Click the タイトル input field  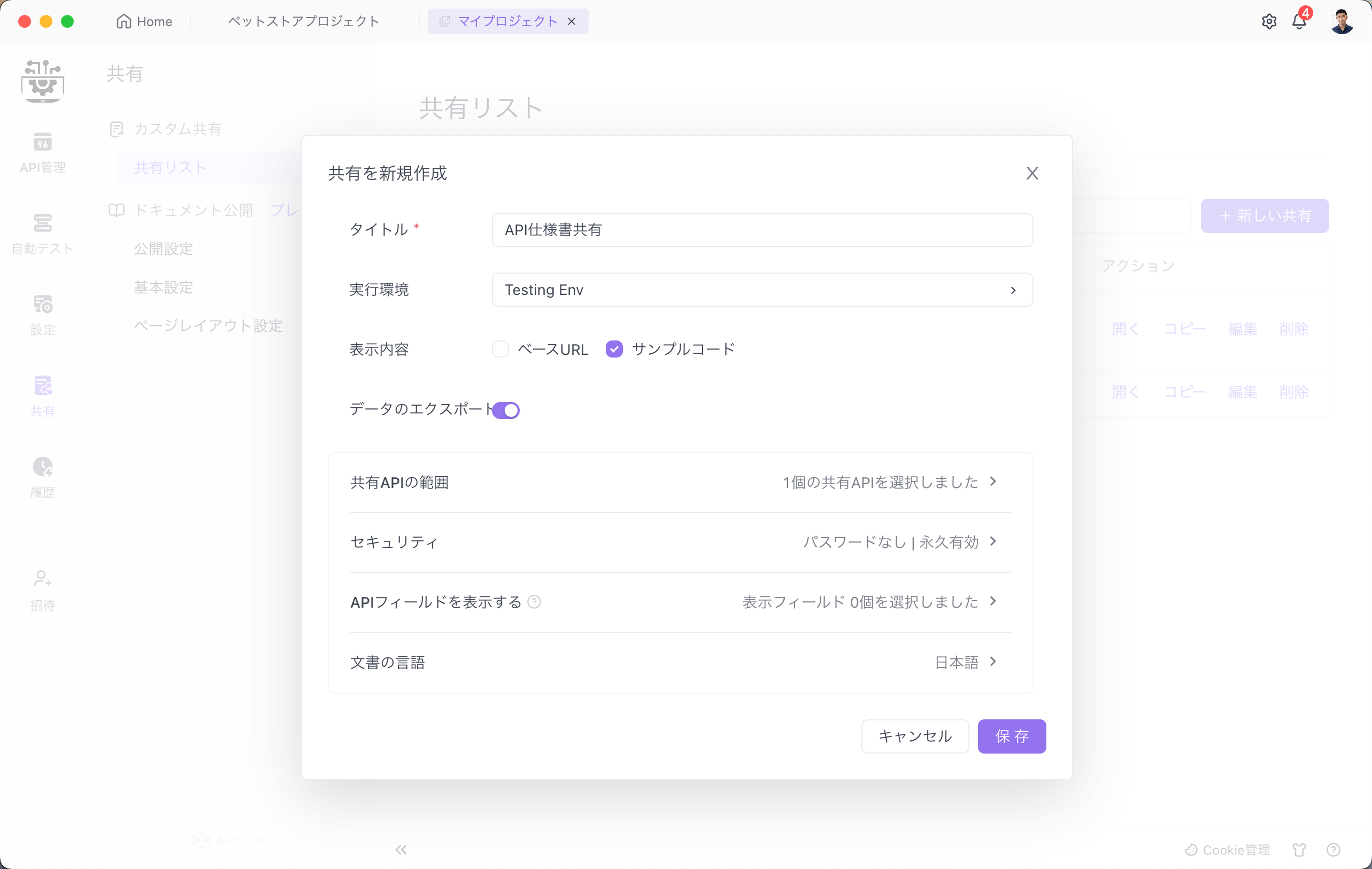762,230
